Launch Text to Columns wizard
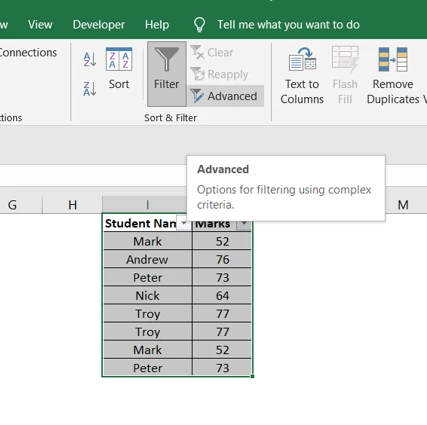Image resolution: width=427 pixels, height=425 pixels. (302, 76)
